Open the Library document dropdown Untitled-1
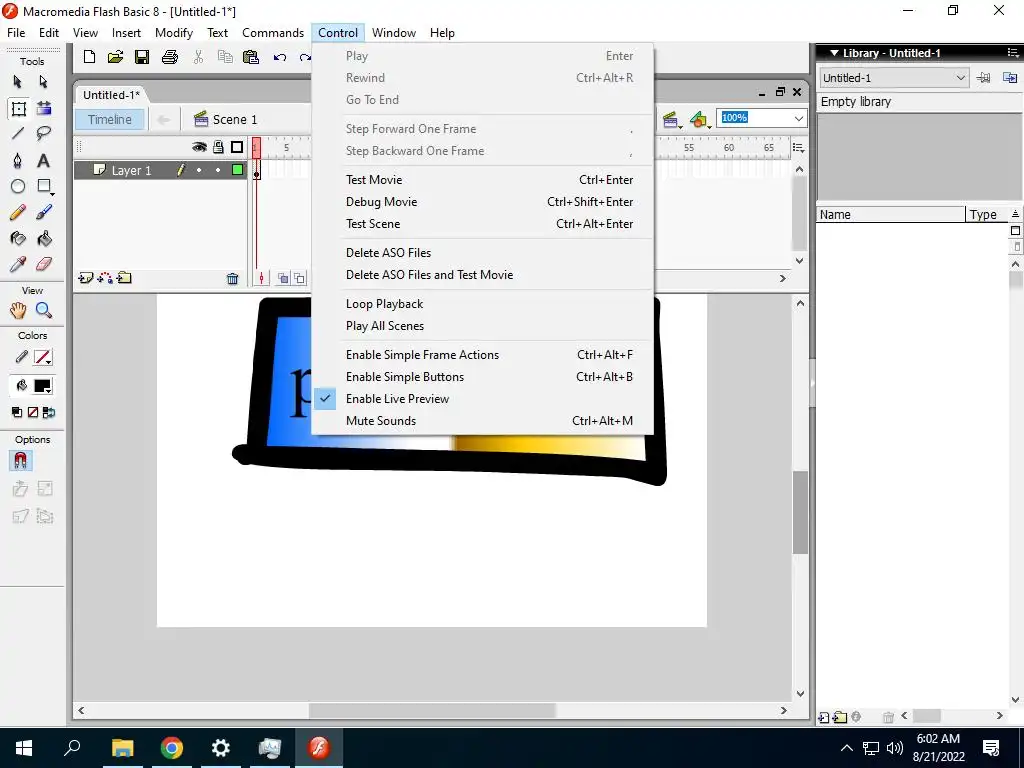 [894, 78]
